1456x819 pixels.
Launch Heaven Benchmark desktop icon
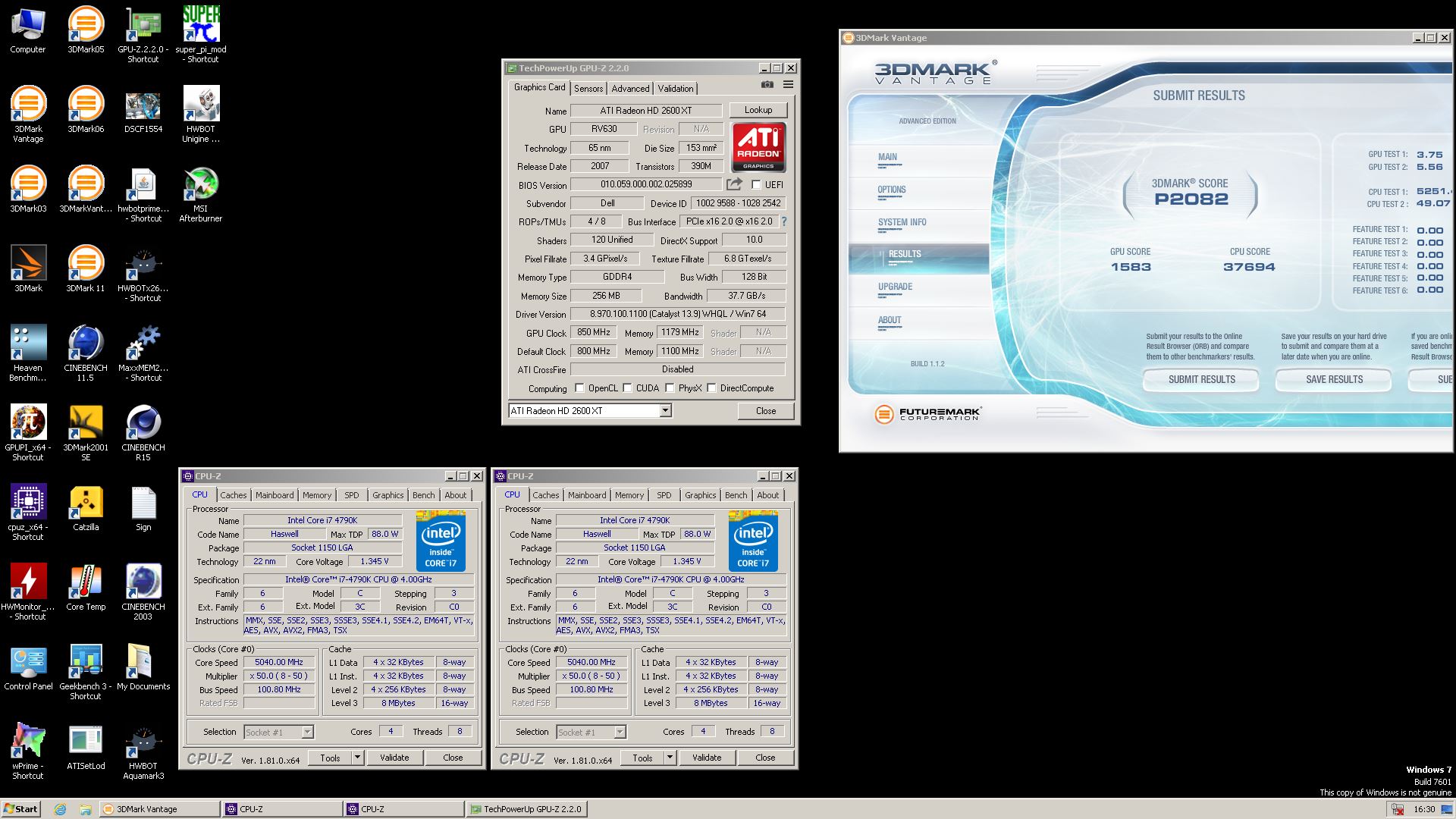(x=28, y=353)
